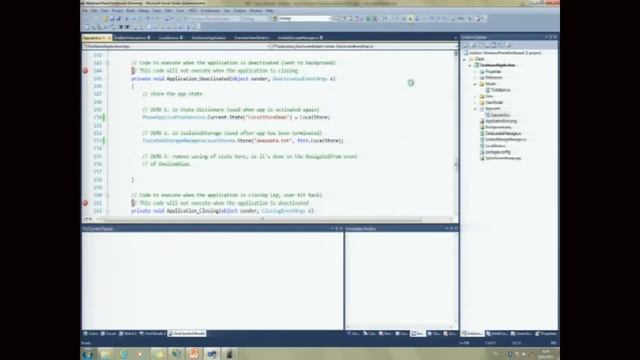The image size is (640, 360).
Task: Switch to the Locals bottom tab
Action: click(109, 334)
